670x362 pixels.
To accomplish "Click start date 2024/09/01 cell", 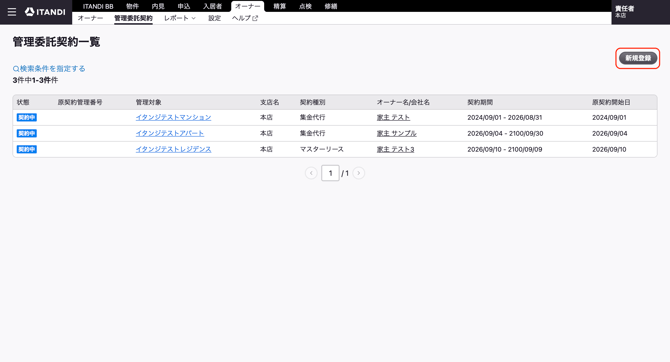I will coord(609,117).
